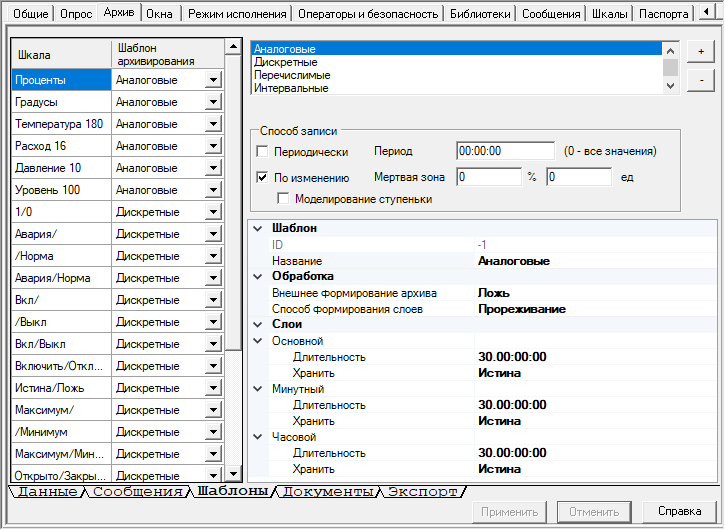Image resolution: width=725 pixels, height=530 pixels.
Task: Switch to Библиотеки tab
Action: tap(480, 13)
